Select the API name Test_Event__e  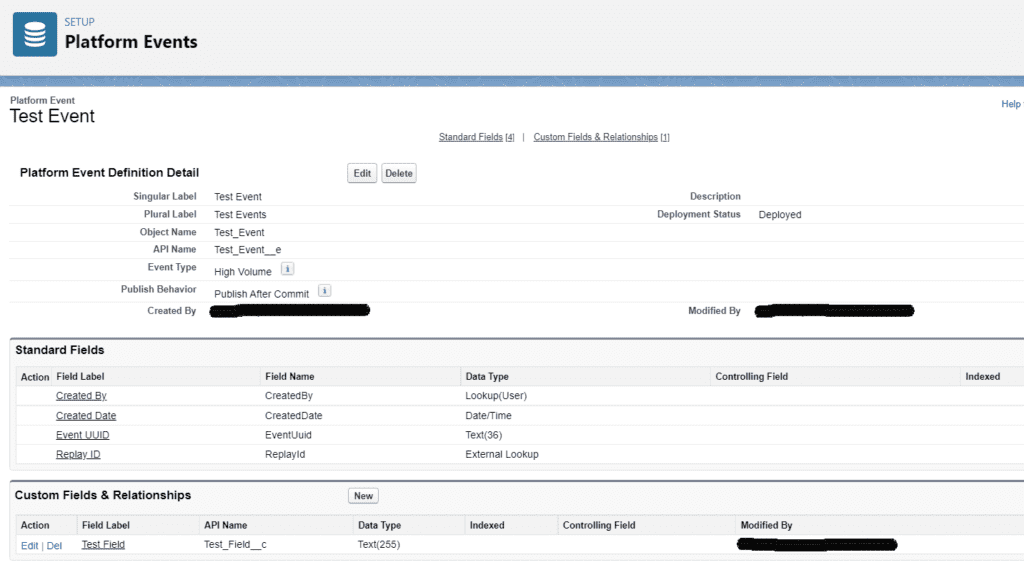(x=248, y=250)
